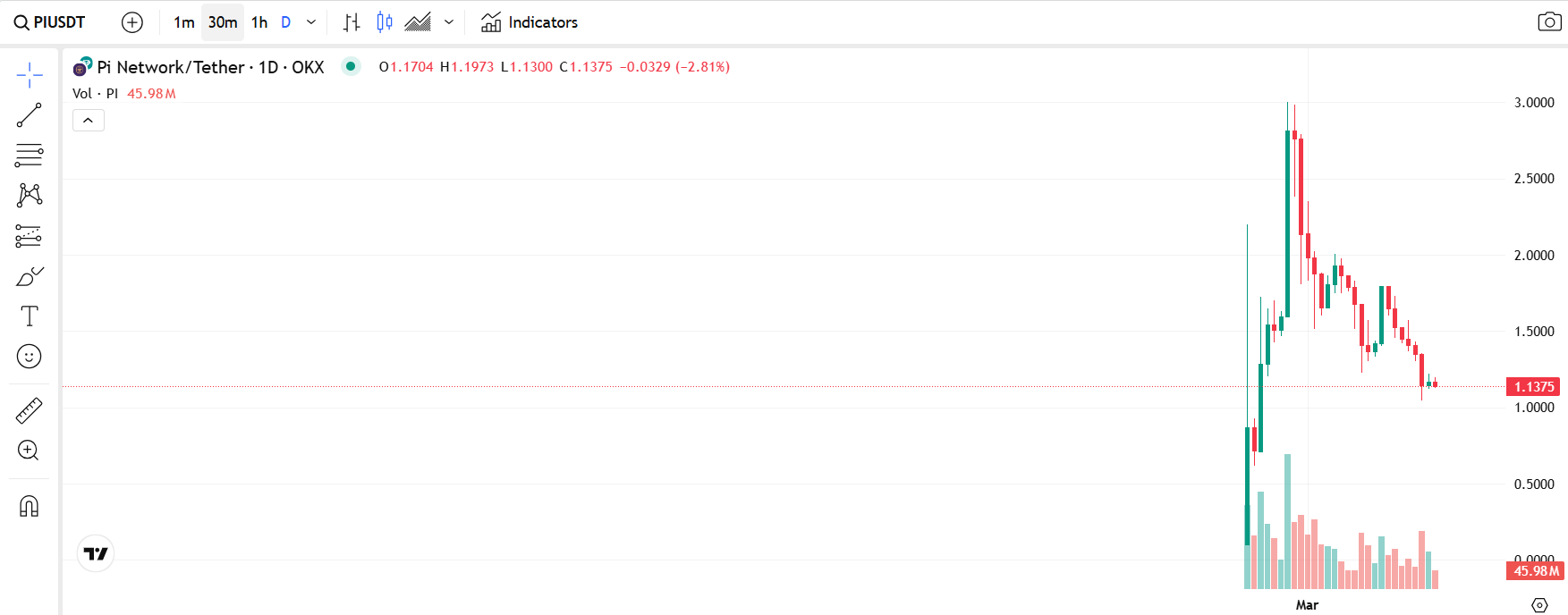Take a chart snapshot with the camera icon
Viewport: 1568px width, 615px height.
tap(1549, 22)
